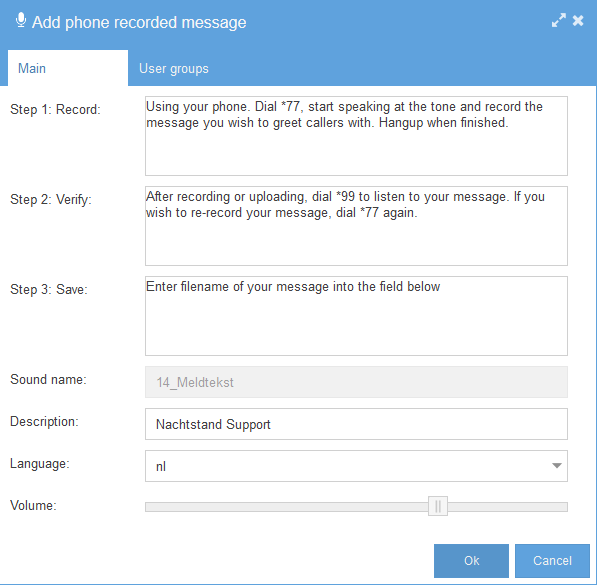The image size is (597, 585).
Task: Confirm the dialog with the Ok button
Action: [471, 561]
